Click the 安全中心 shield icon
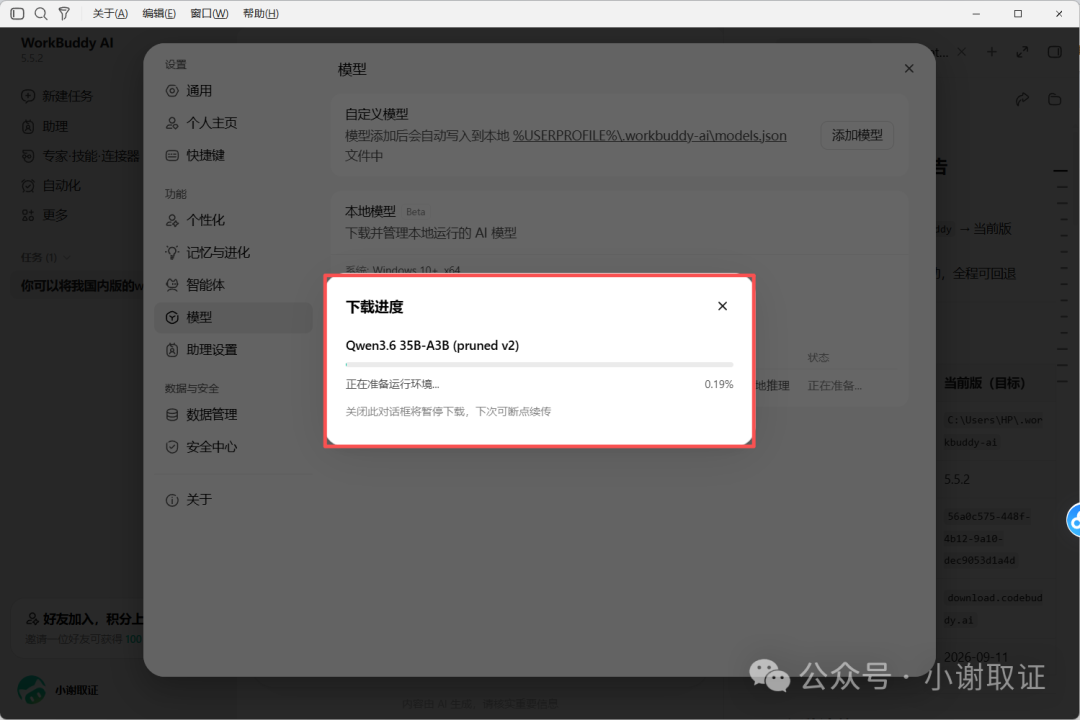Viewport: 1080px width, 720px height. click(x=172, y=446)
